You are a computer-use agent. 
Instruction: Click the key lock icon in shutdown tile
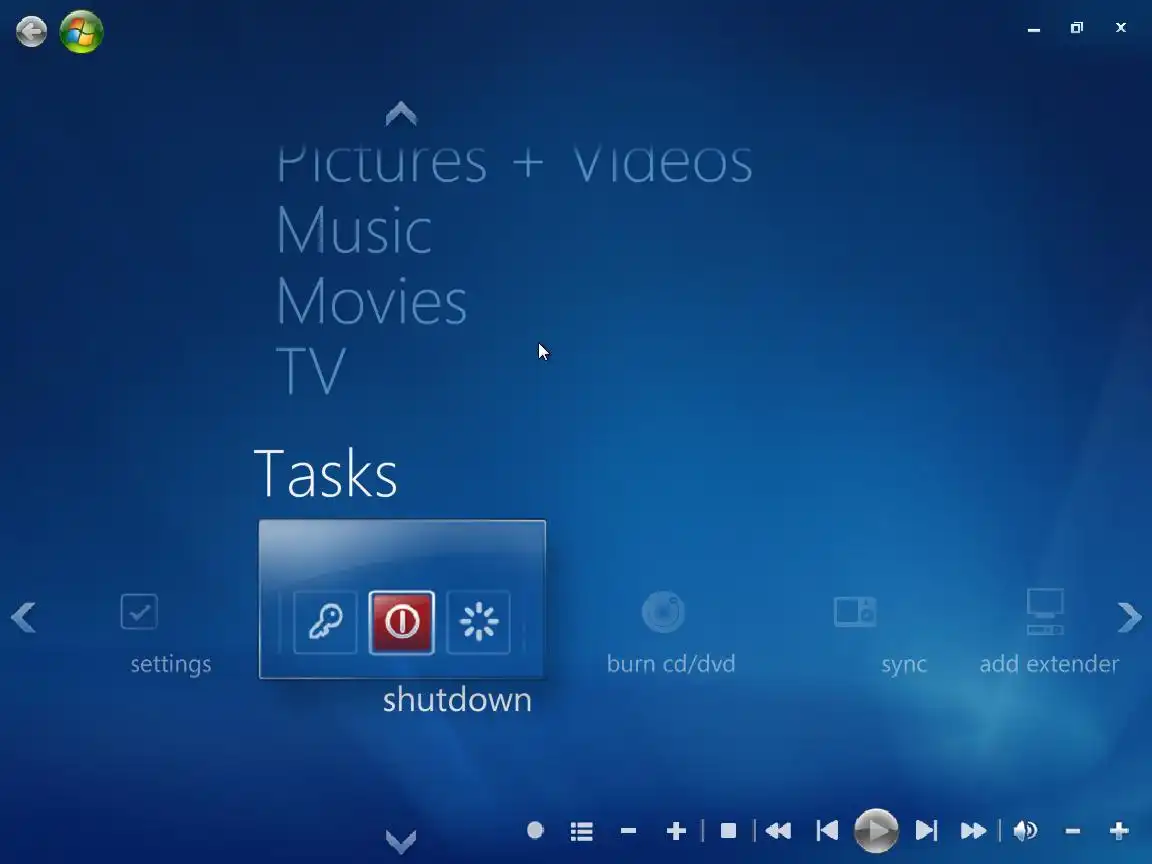point(325,622)
